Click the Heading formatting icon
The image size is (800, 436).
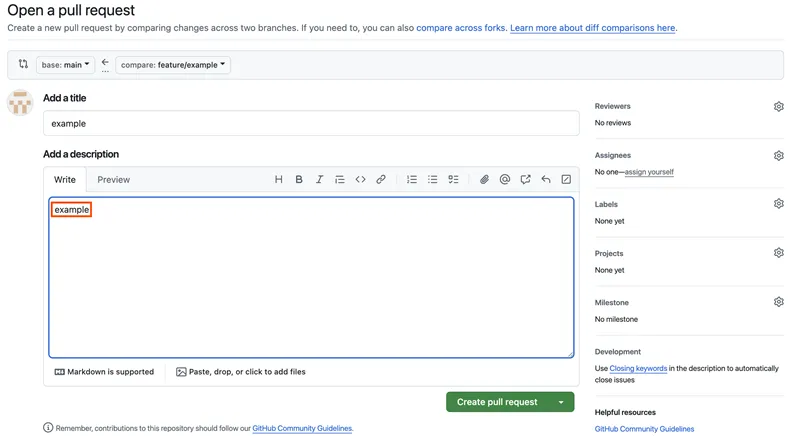coord(278,180)
